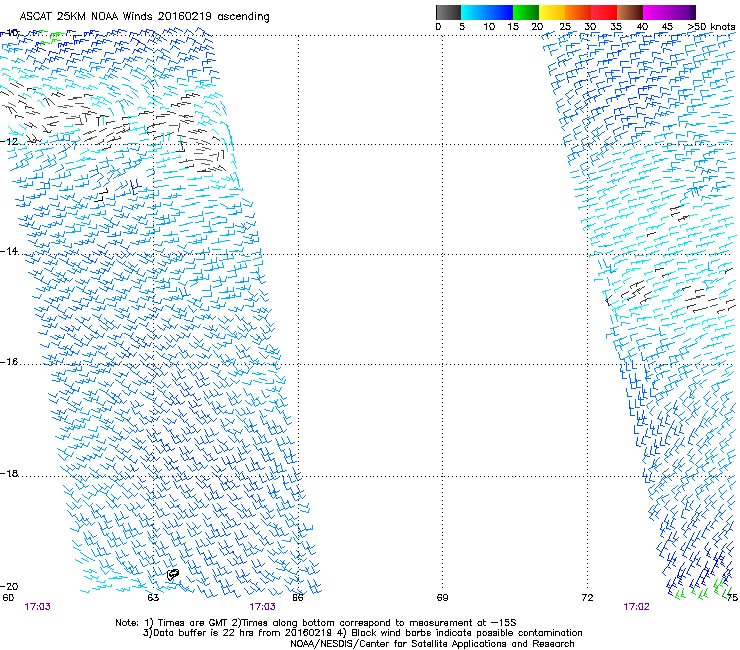Click the red 30-35 knots color segment
The width and height of the screenshot is (740, 650).
coord(604,12)
